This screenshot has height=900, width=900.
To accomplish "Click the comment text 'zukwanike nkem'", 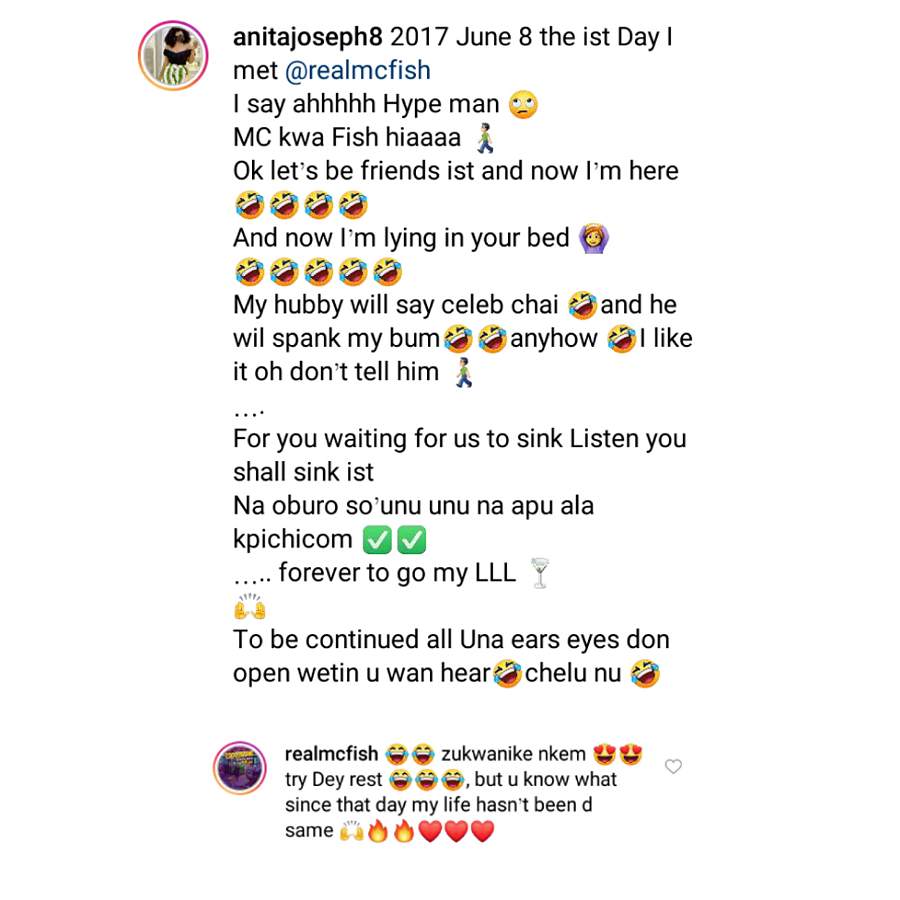I will point(513,754).
